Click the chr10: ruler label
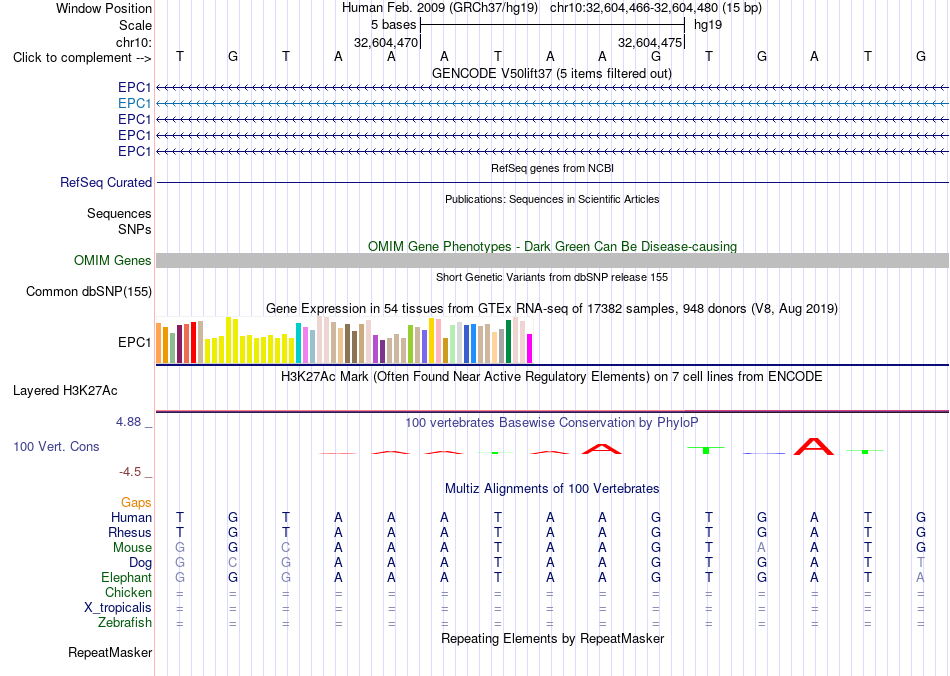Screen dimensions: 950x676 (x=134, y=42)
